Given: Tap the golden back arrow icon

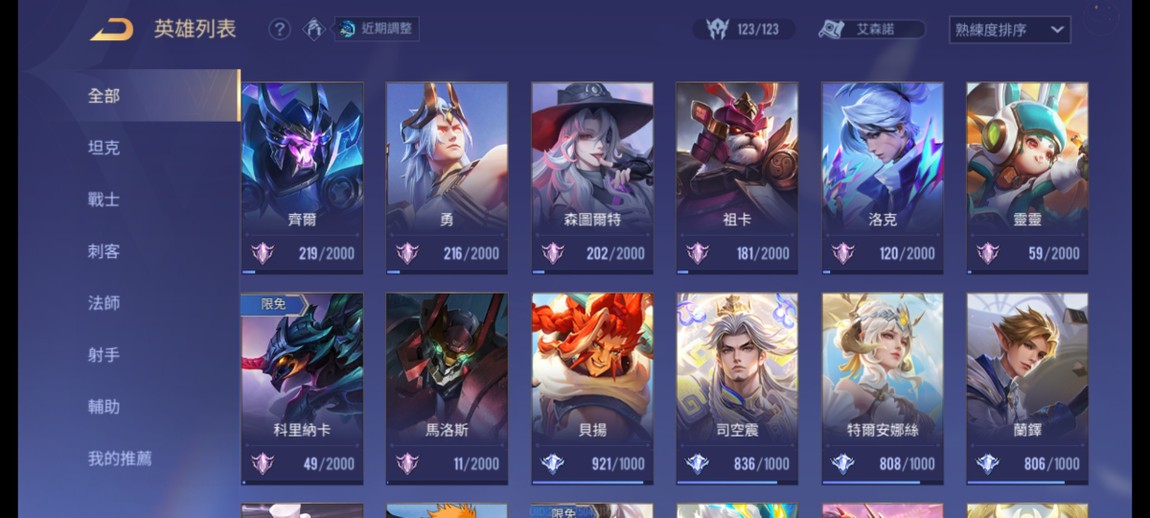Looking at the screenshot, I should point(112,29).
